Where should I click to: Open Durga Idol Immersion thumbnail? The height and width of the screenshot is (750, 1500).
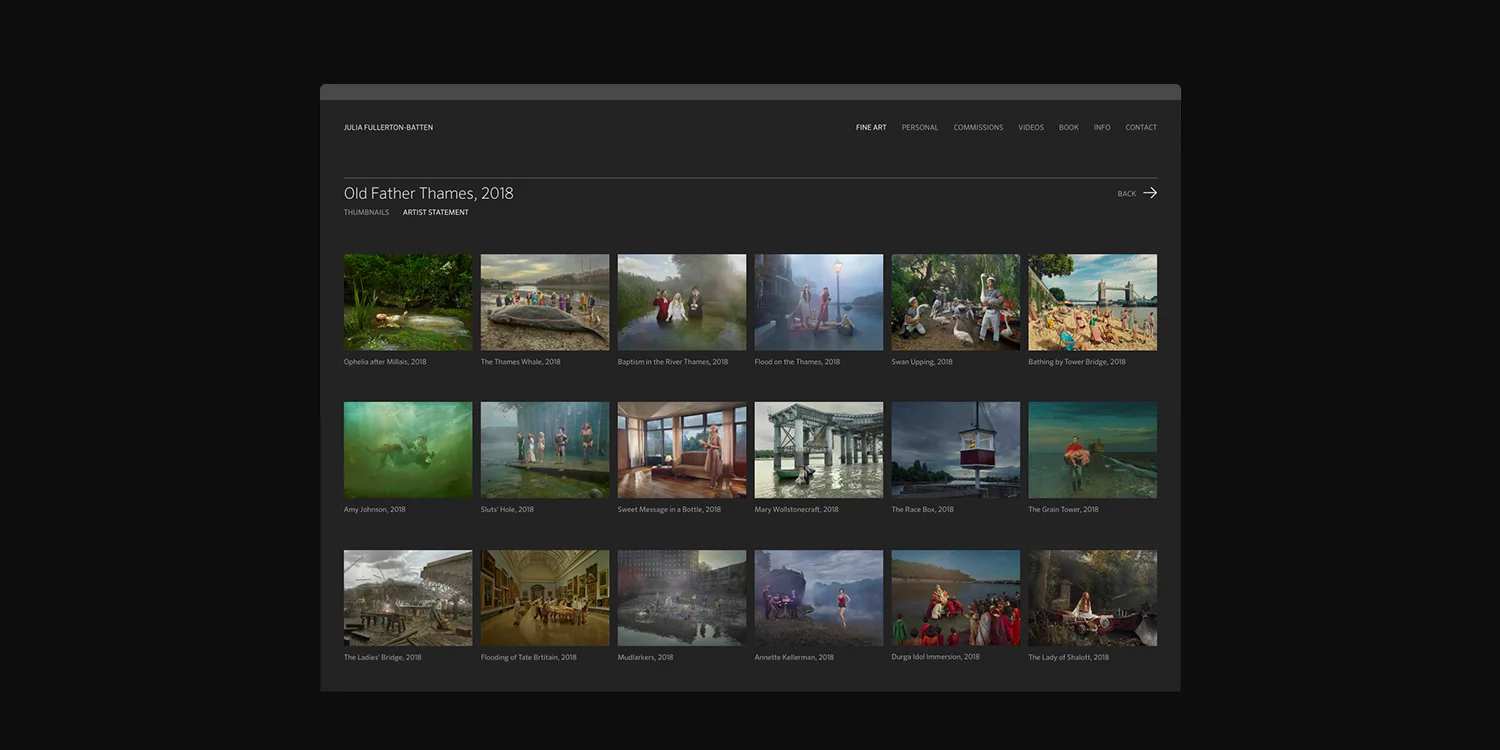956,598
